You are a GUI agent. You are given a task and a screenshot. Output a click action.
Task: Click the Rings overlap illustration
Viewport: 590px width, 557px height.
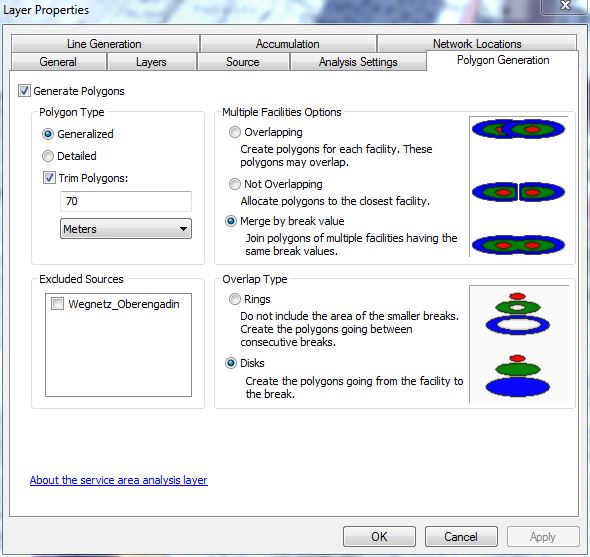click(x=518, y=314)
